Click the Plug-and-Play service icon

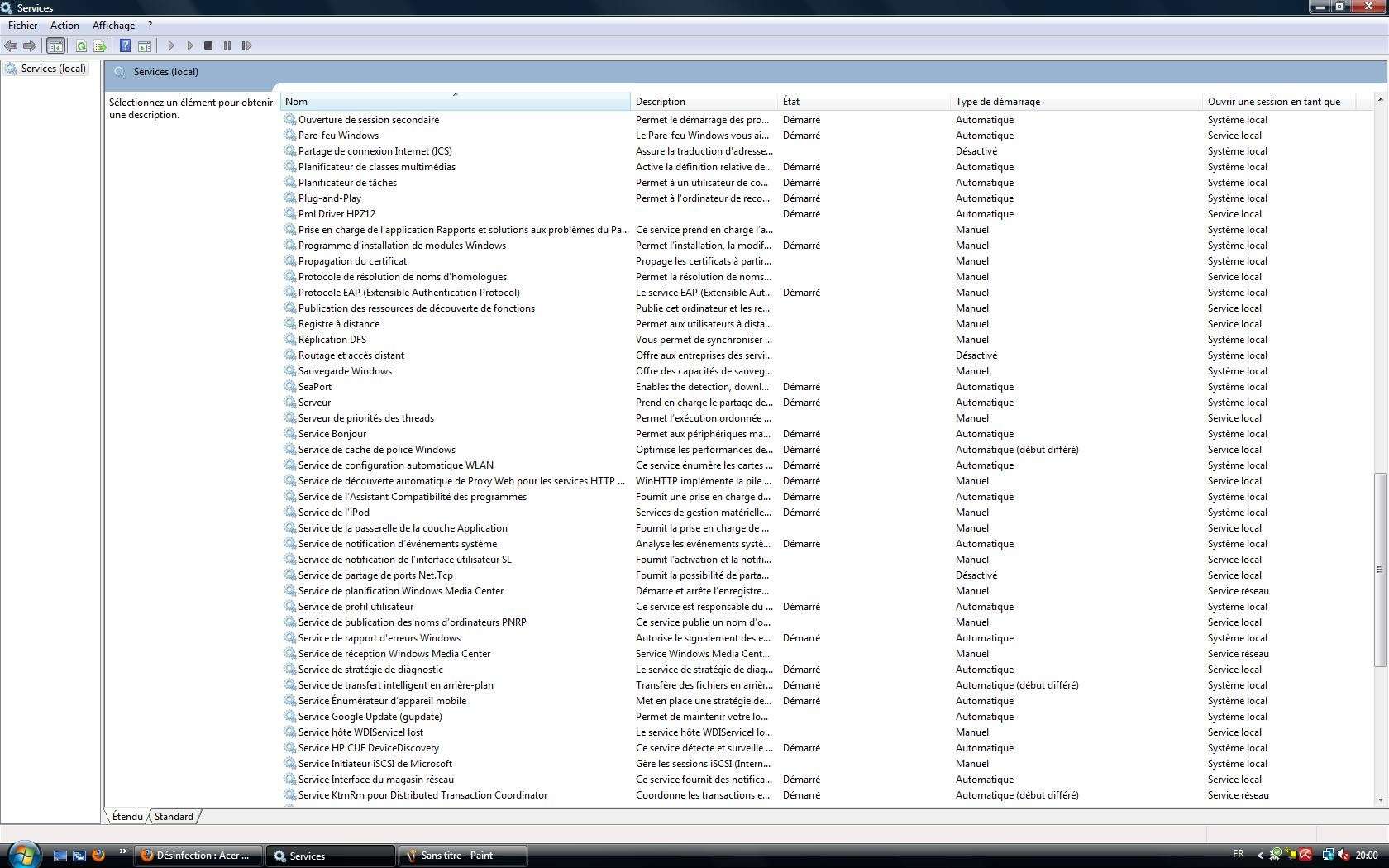click(x=290, y=198)
